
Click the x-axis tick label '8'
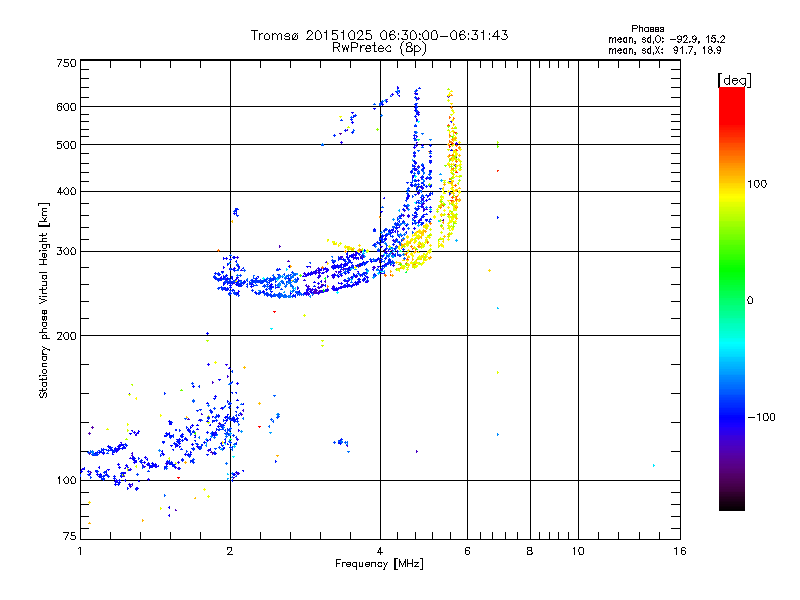point(530,551)
